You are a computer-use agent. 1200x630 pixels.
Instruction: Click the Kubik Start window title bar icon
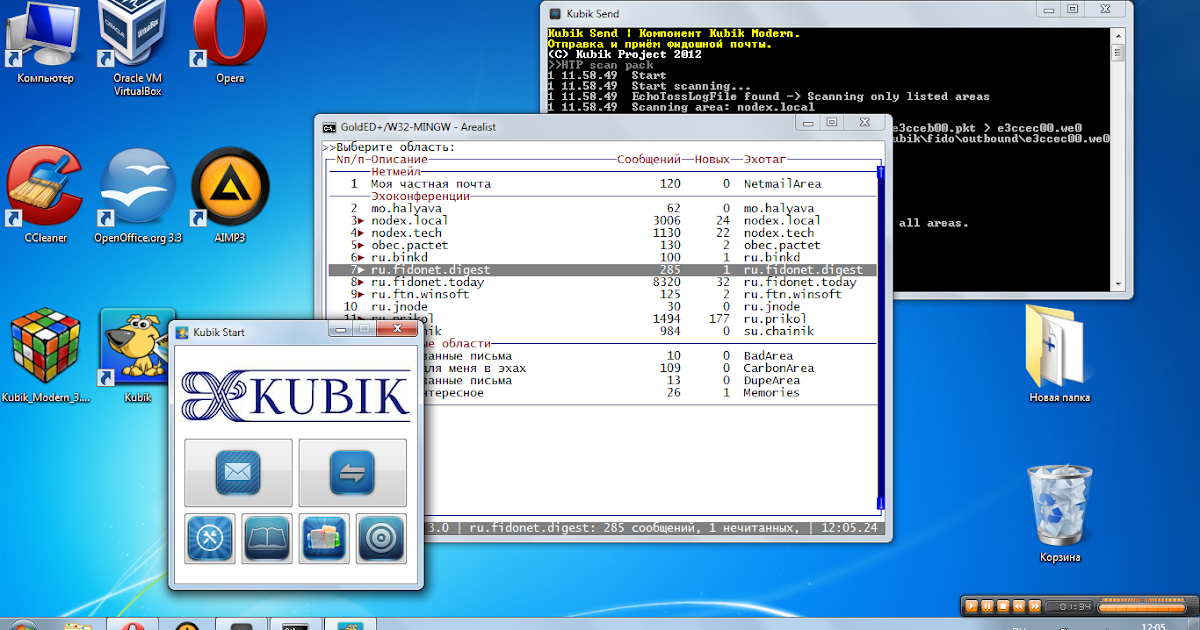182,332
